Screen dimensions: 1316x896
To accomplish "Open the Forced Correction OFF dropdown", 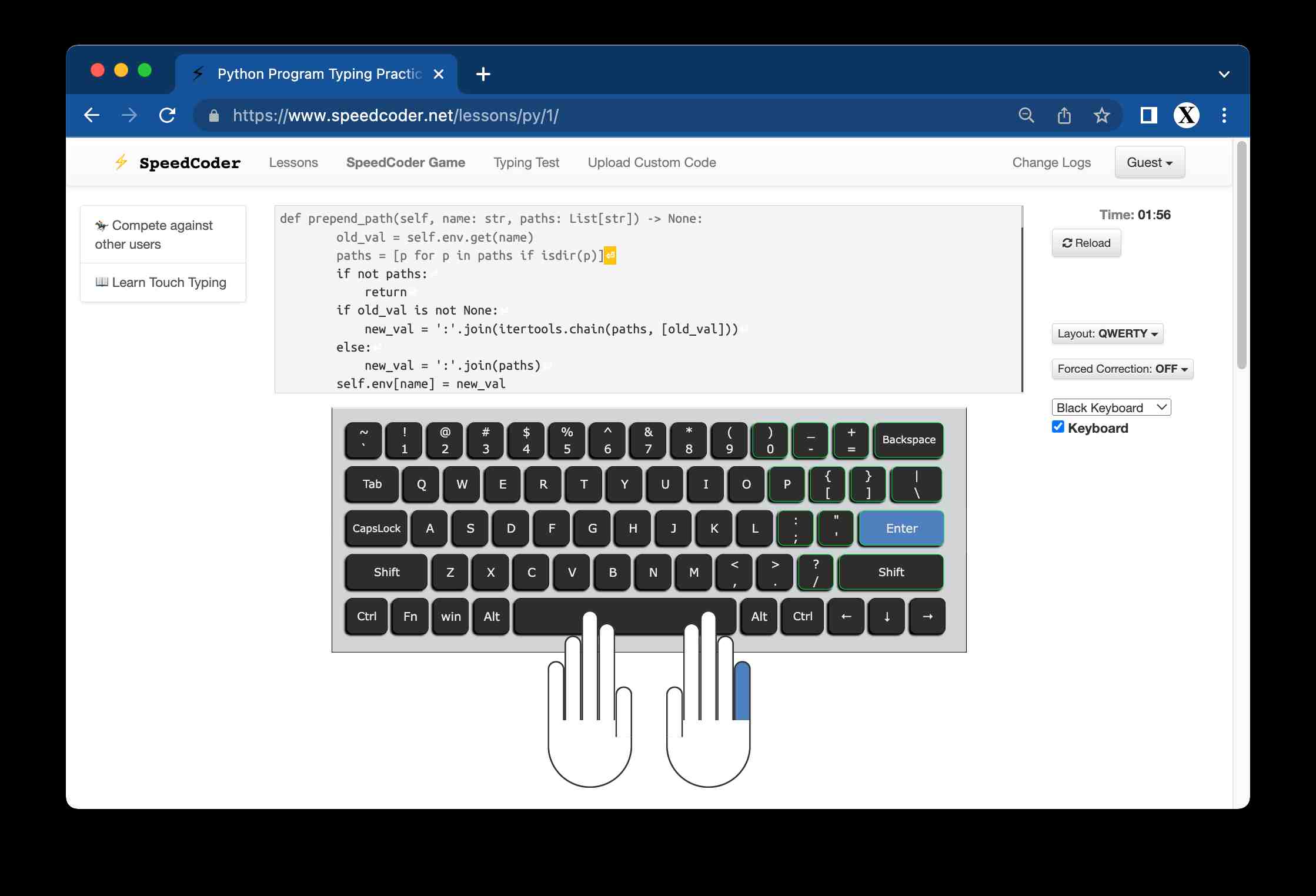I will click(1122, 369).
